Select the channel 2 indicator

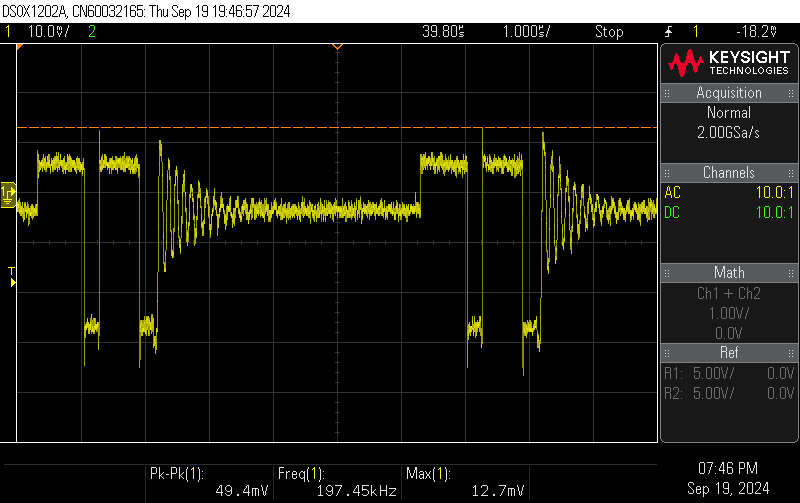tap(92, 32)
